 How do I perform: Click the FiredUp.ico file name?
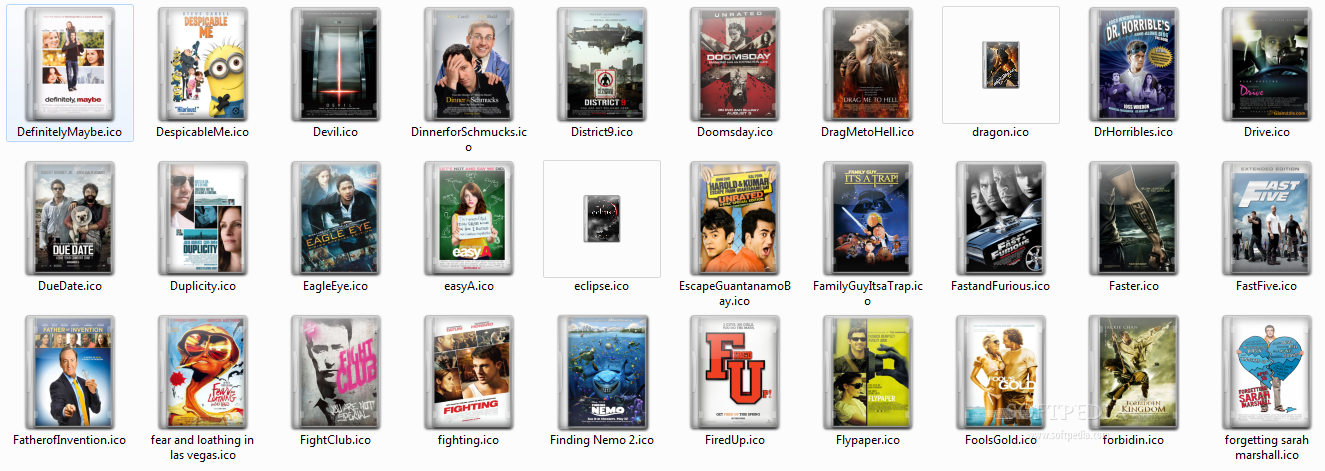pyautogui.click(x=735, y=440)
